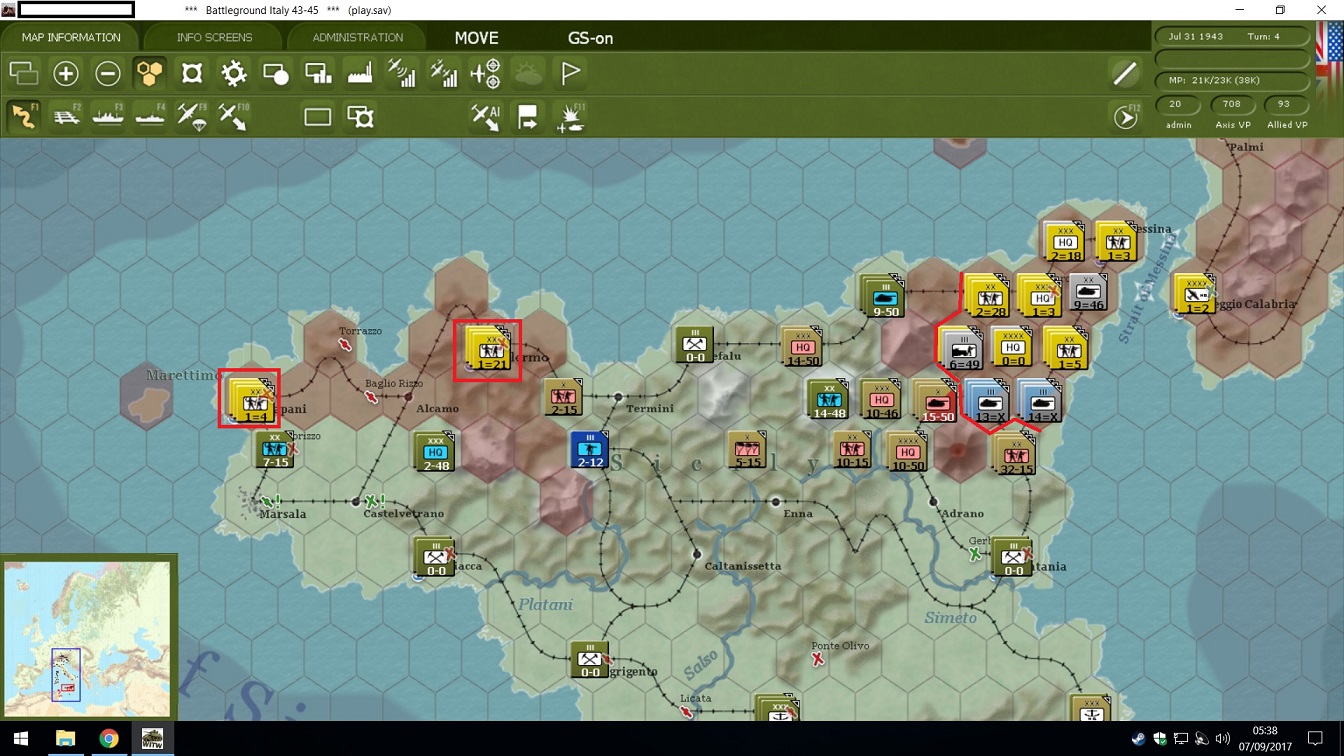1344x756 pixels.
Task: Click the crossed-planes-with-bars toolbar icon
Action: coord(444,73)
